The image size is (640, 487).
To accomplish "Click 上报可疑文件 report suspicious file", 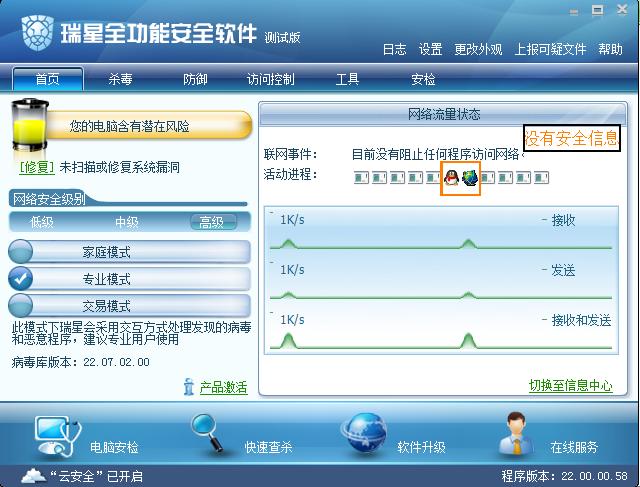I will point(550,49).
